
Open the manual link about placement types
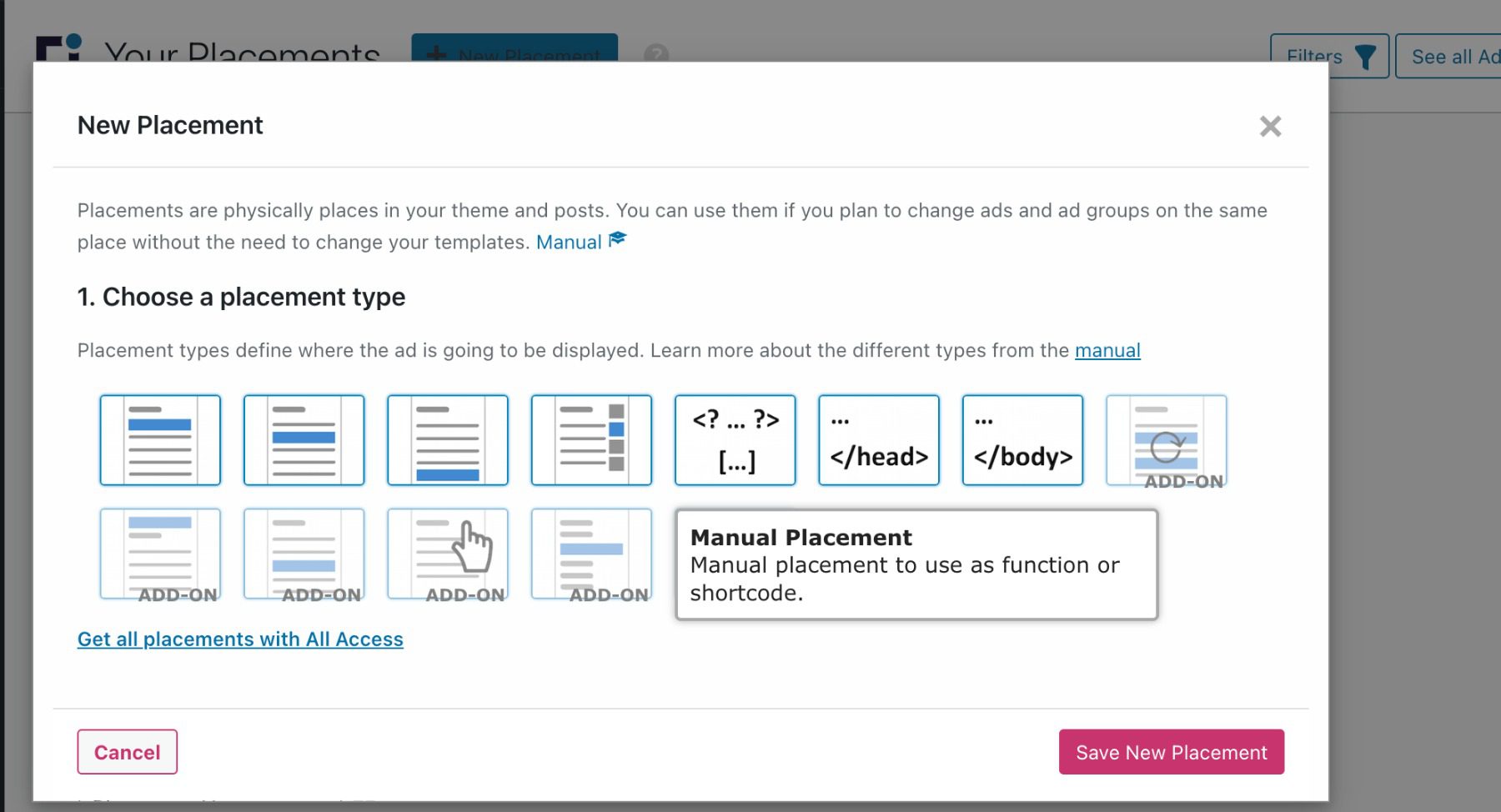(x=1107, y=350)
